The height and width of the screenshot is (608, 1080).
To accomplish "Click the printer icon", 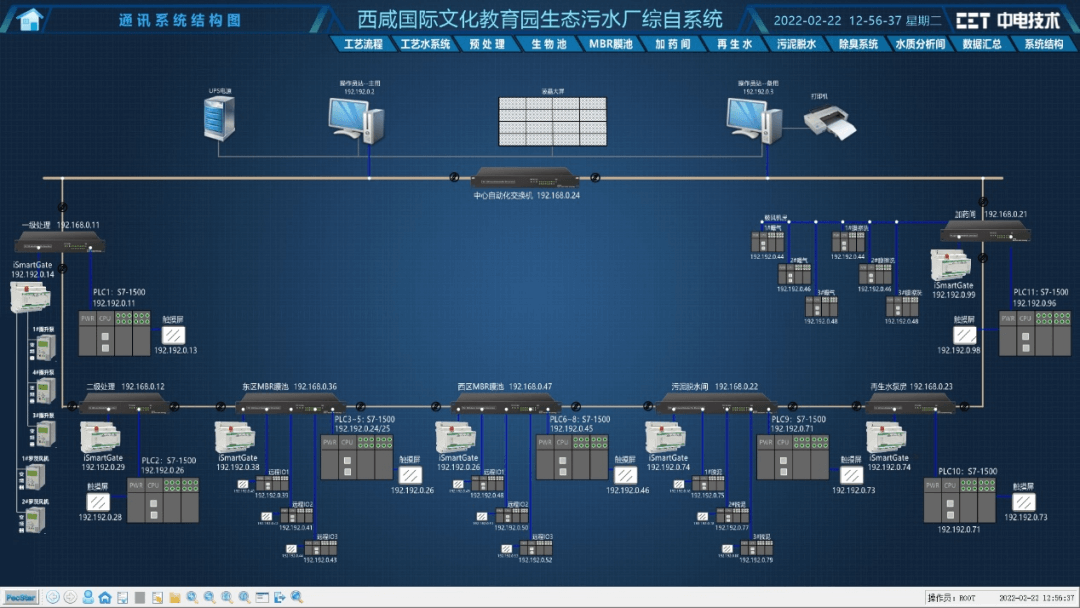I will 829,123.
